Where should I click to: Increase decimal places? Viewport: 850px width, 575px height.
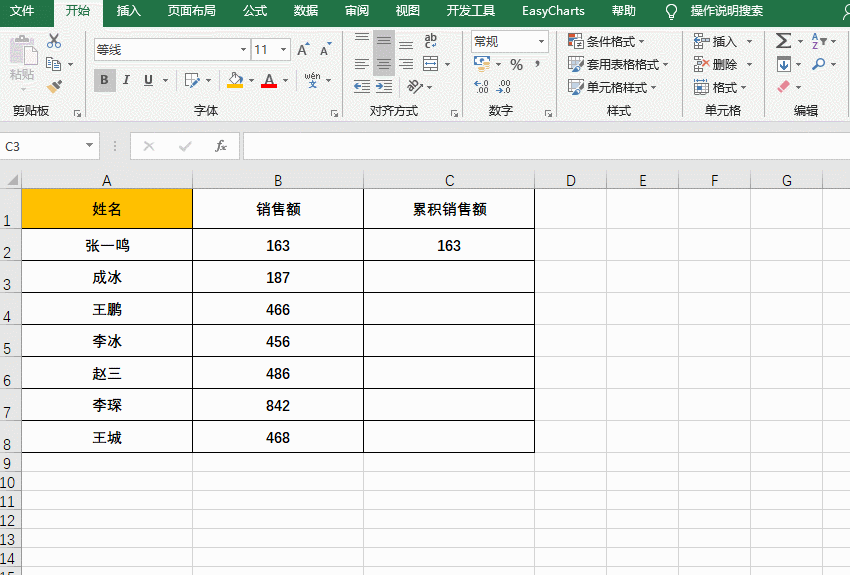481,87
